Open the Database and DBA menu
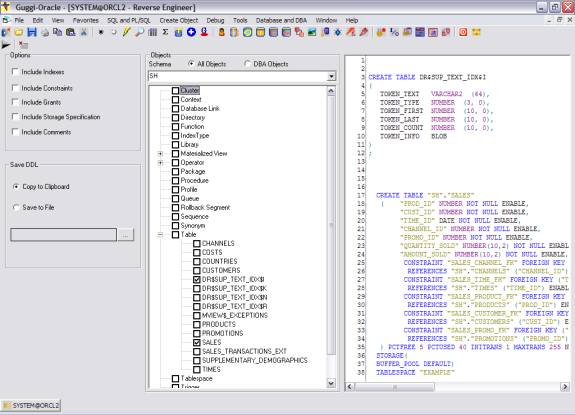The height and width of the screenshot is (415, 575). (281, 21)
